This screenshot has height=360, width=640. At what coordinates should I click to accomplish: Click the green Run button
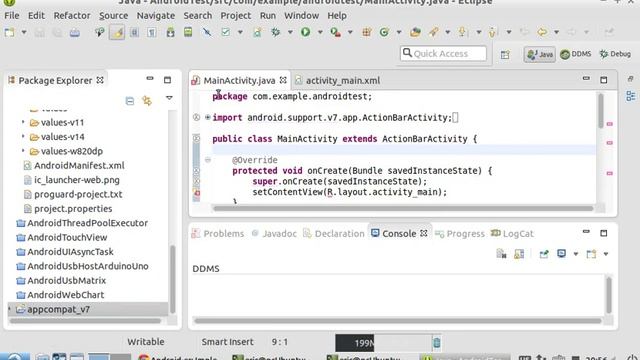pyautogui.click(x=305, y=32)
